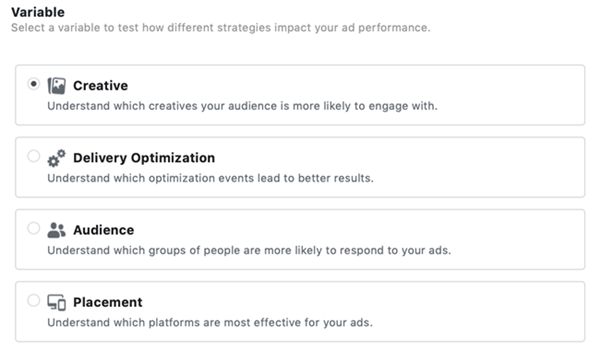Image resolution: width=600 pixels, height=361 pixels.
Task: Select the Audience radio button
Action: pyautogui.click(x=34, y=228)
